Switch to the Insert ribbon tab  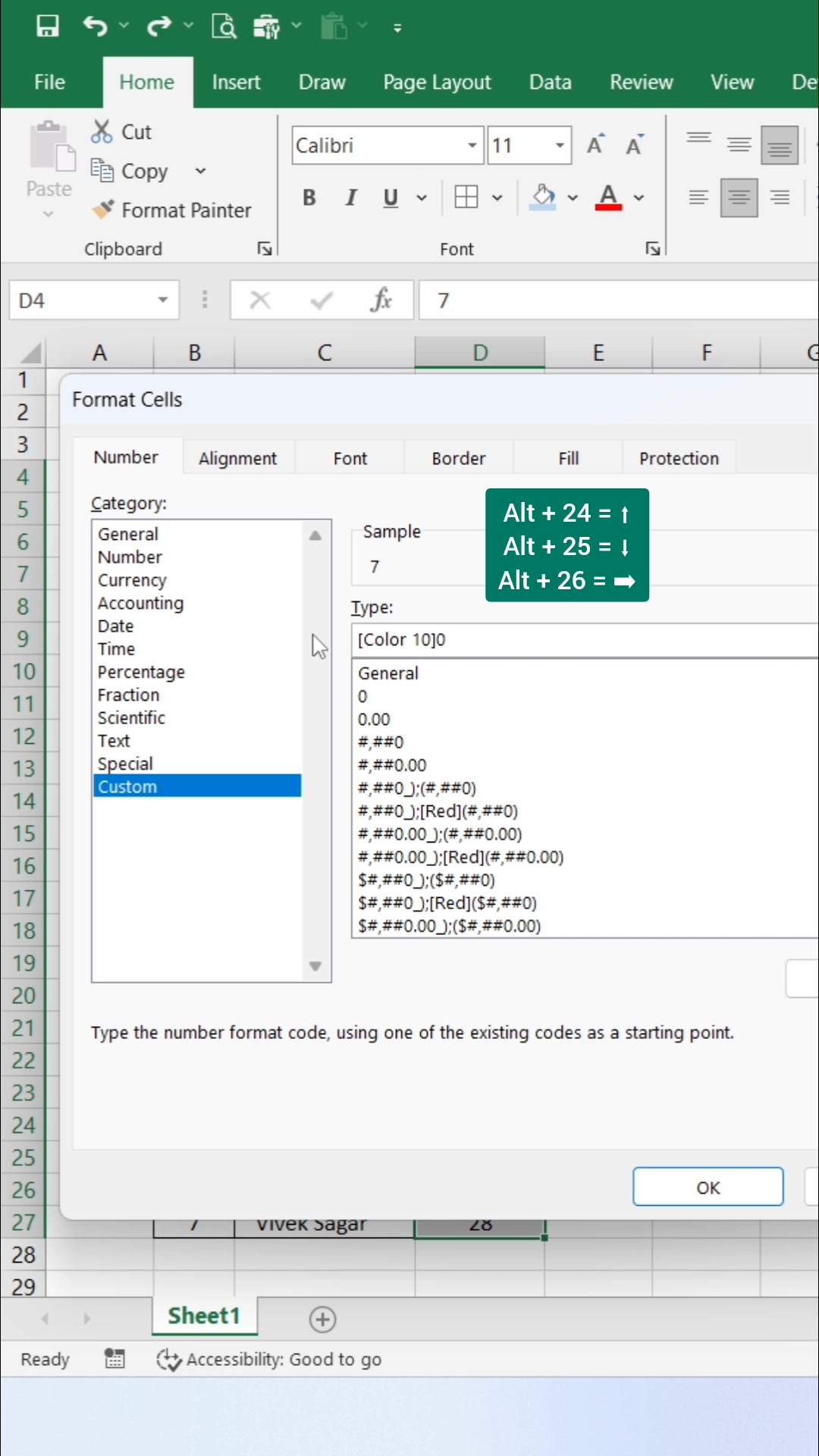click(x=236, y=82)
